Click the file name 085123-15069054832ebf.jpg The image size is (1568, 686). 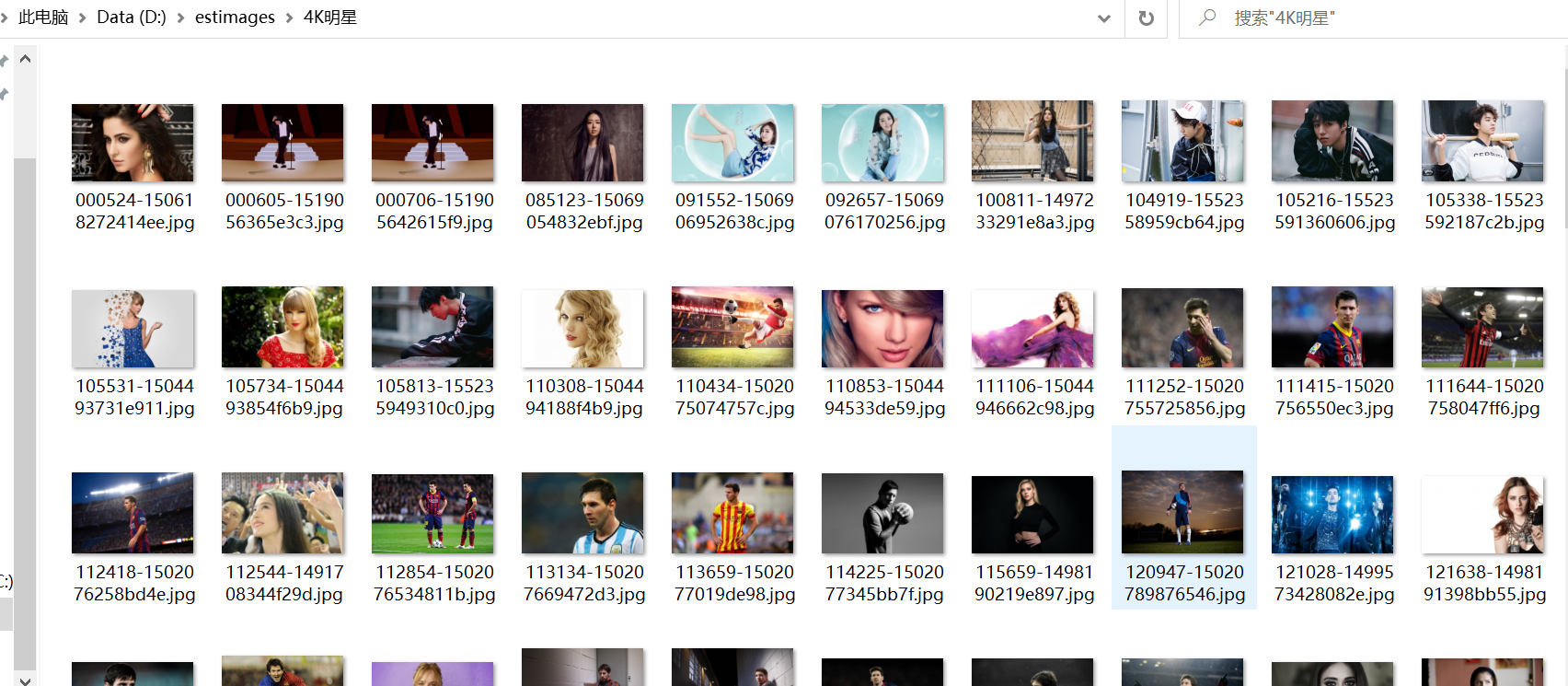[584, 211]
